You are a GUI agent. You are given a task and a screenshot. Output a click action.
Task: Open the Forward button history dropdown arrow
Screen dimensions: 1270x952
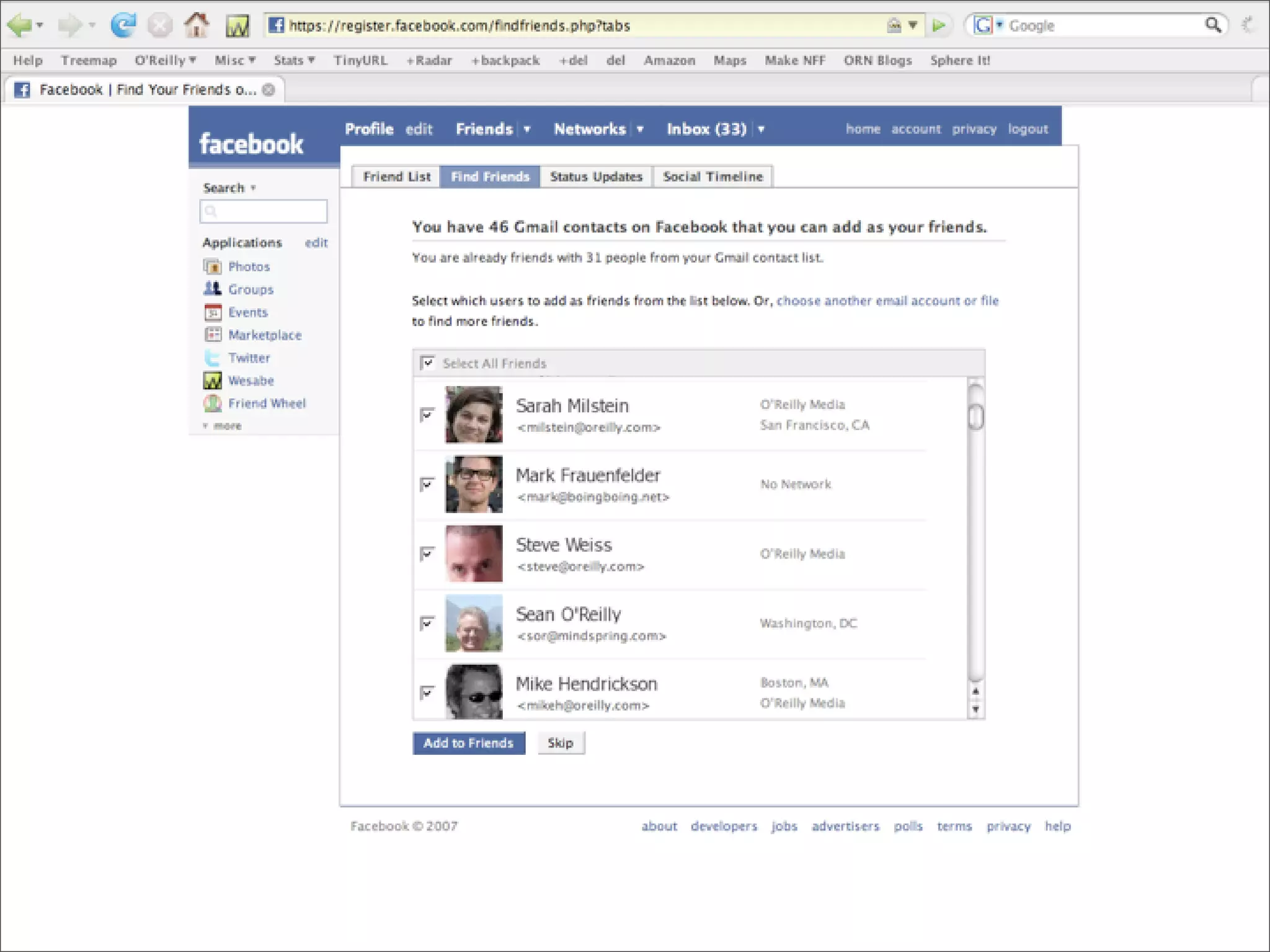pos(92,25)
